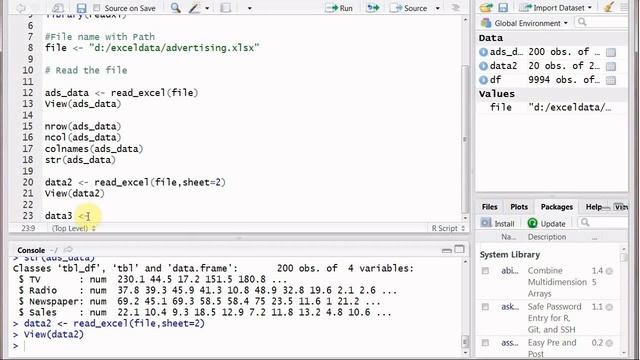Click the console working directory arrow icon
Screen dimensions: 640x360
click(68, 249)
